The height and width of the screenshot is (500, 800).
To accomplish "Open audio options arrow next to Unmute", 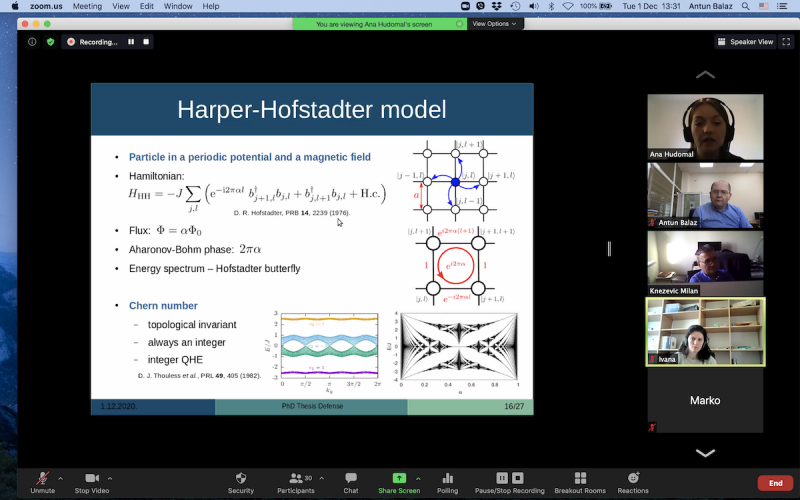I will (x=60, y=479).
